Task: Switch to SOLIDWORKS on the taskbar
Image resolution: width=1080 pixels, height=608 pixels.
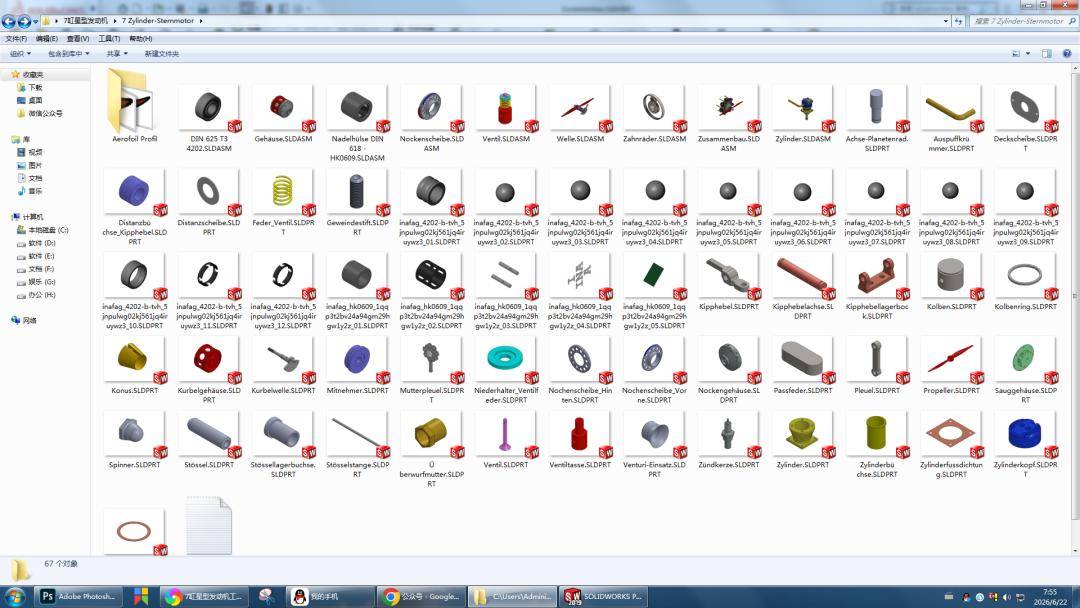Action: (x=603, y=596)
